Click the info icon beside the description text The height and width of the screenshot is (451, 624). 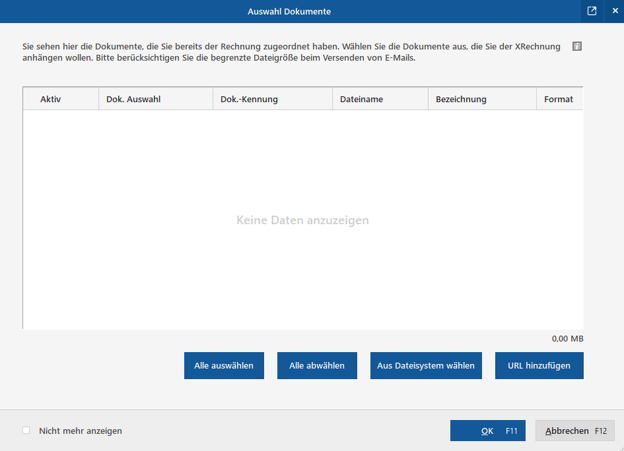click(577, 47)
